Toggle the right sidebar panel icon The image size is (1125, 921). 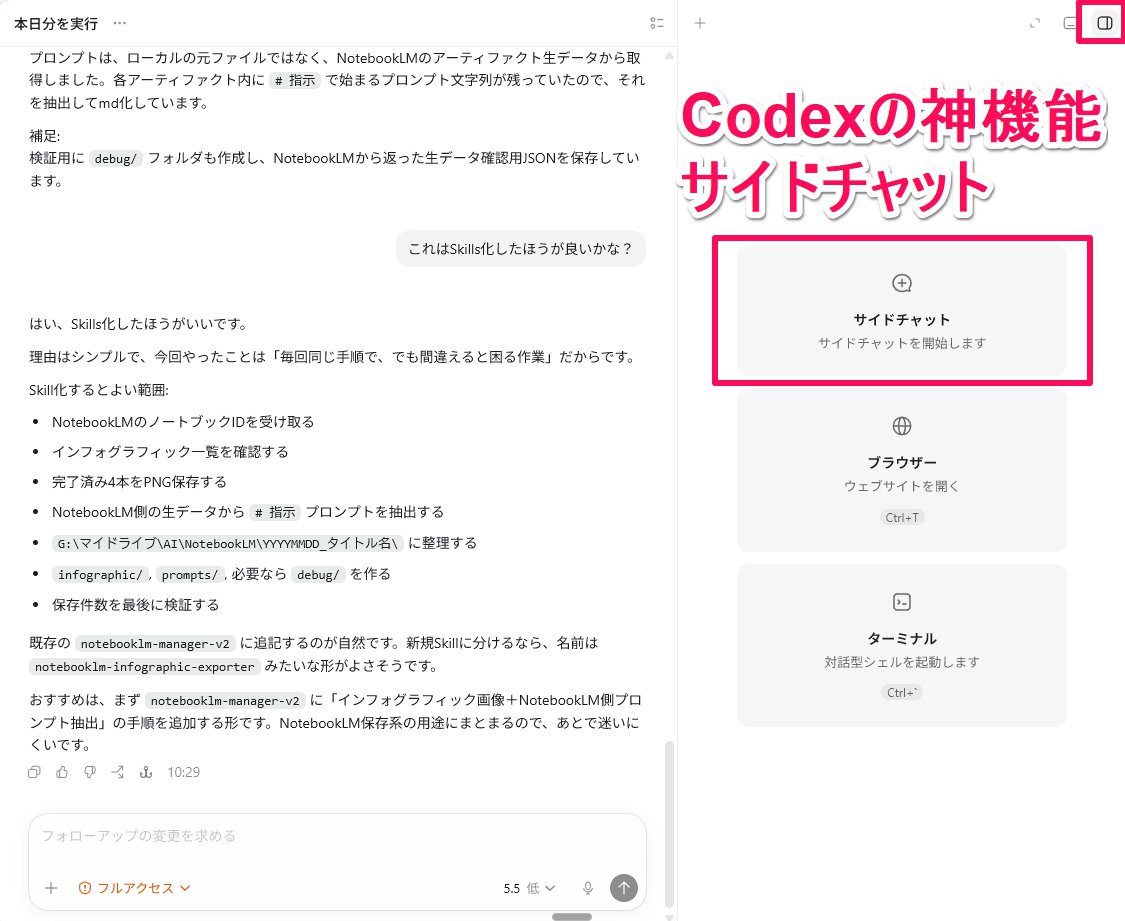pyautogui.click(x=1105, y=24)
